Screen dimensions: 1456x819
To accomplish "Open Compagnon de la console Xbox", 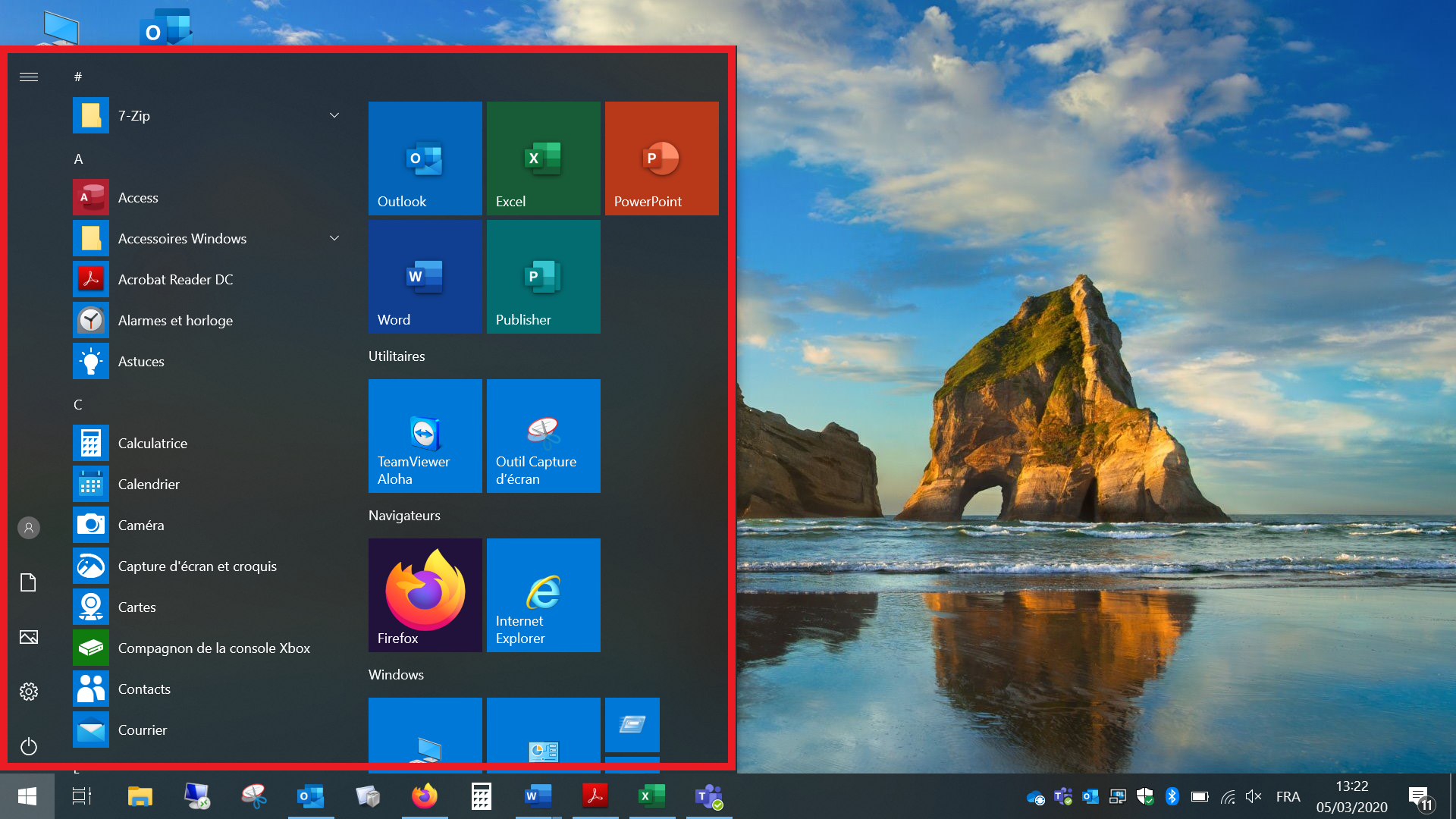I will (x=209, y=648).
